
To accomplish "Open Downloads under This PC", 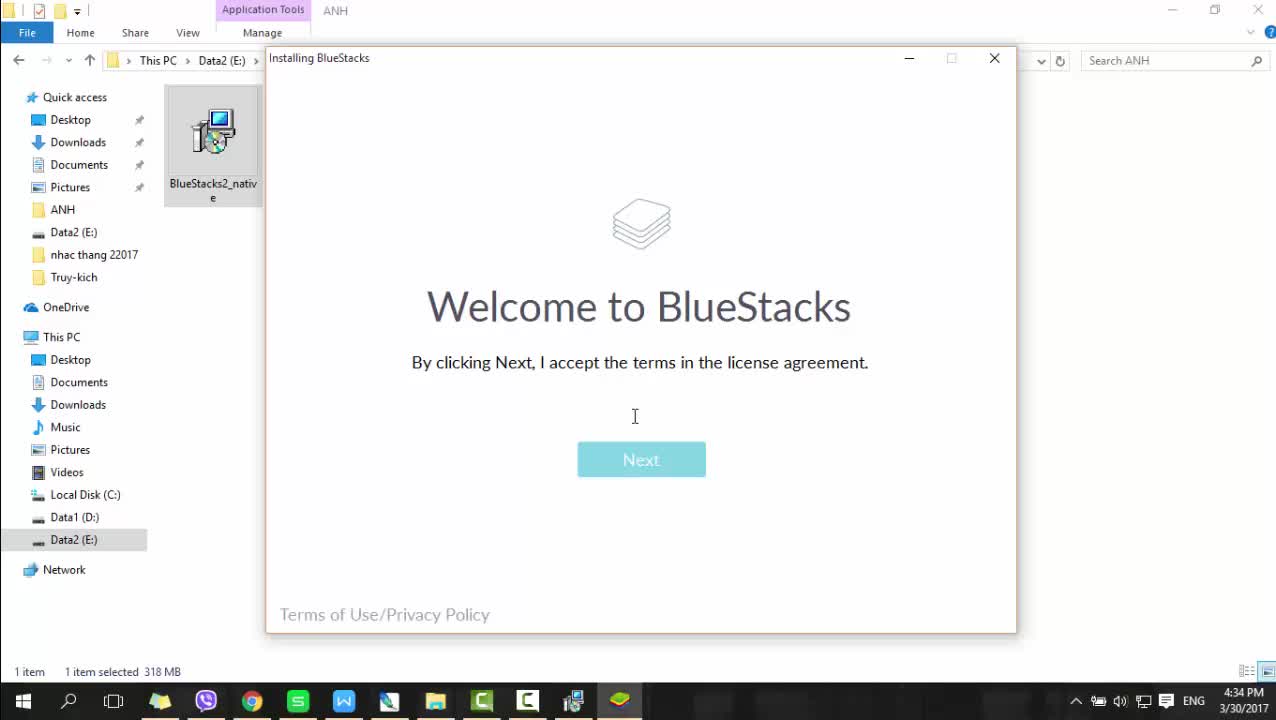I will [78, 405].
